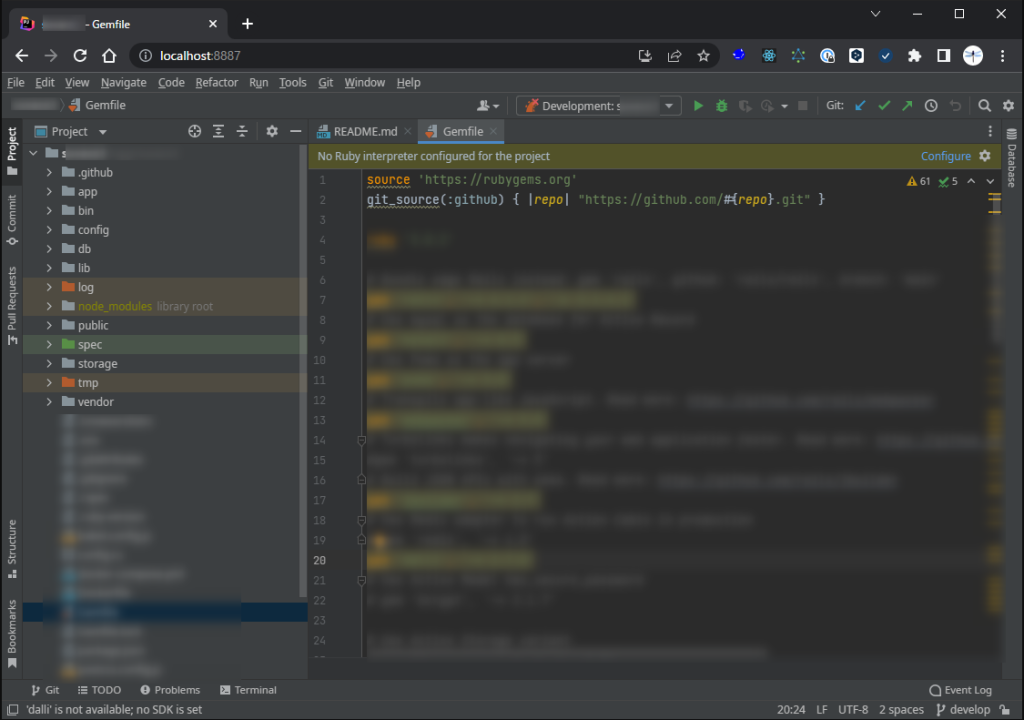This screenshot has height=720, width=1024.
Task: Click the browser address bar
Action: tap(300, 56)
